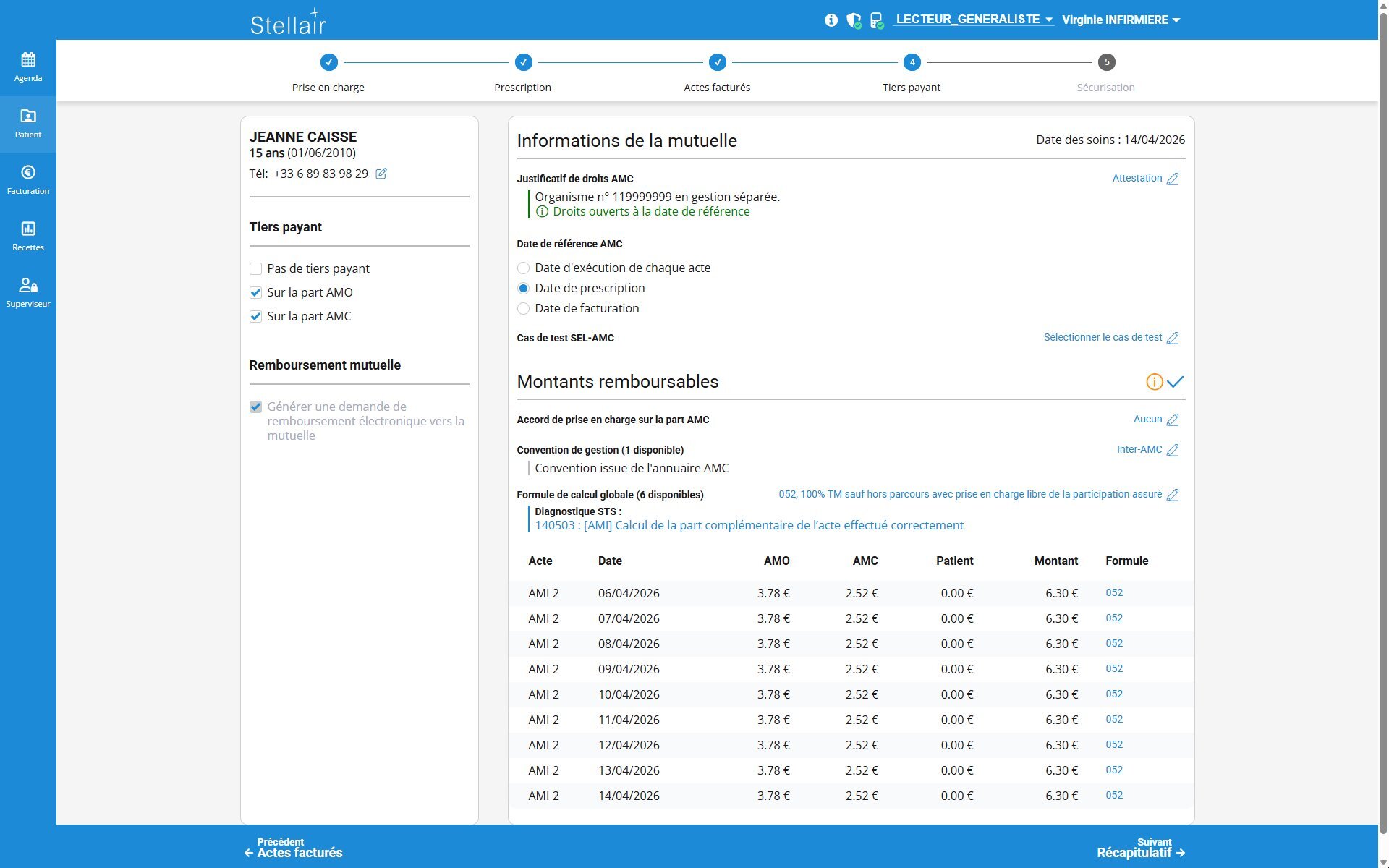This screenshot has height=868, width=1389.
Task: Select Date de facturation radio
Action: [523, 309]
